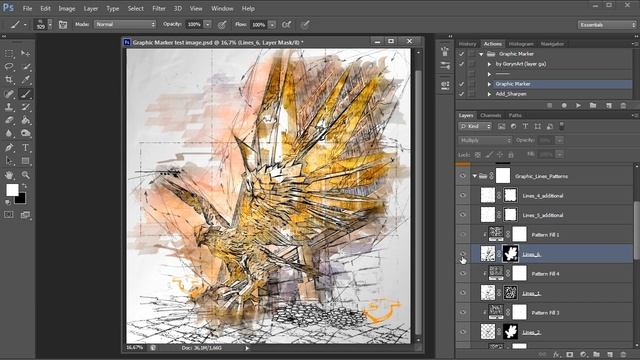
Task: Swap foreground and background colors
Action: pyautogui.click(x=25, y=186)
